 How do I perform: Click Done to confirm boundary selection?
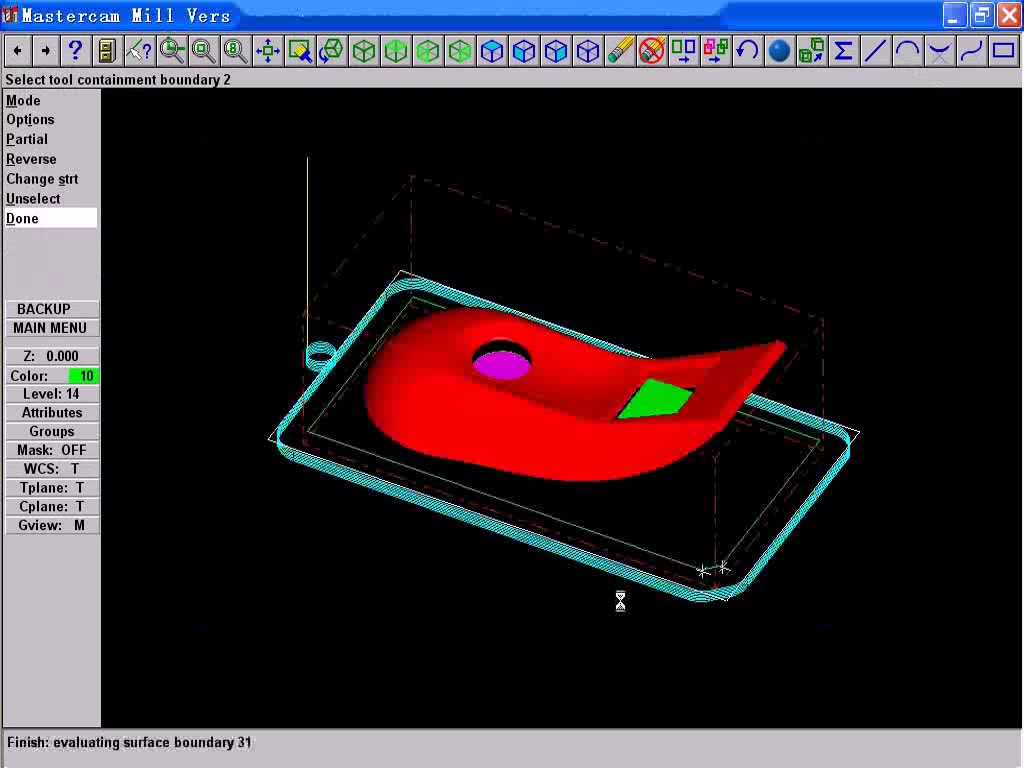tap(22, 218)
